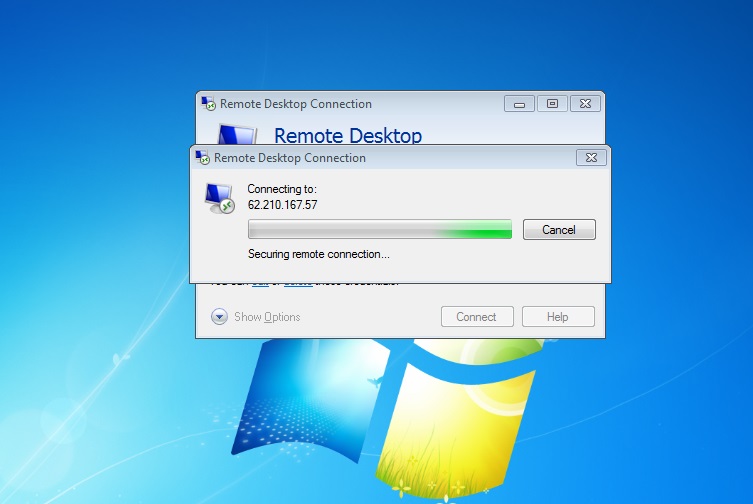Click the "Connecting to:" label
The height and width of the screenshot is (504, 753).
(282, 189)
